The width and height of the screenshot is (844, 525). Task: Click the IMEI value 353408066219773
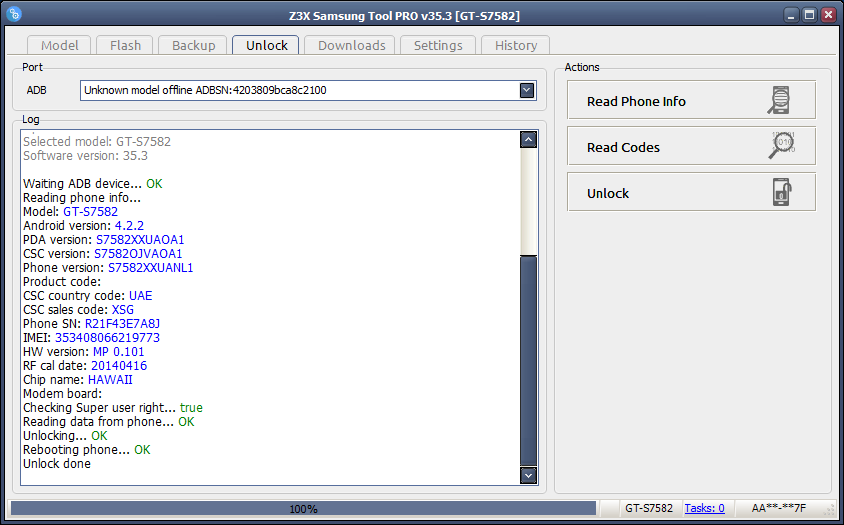click(107, 338)
